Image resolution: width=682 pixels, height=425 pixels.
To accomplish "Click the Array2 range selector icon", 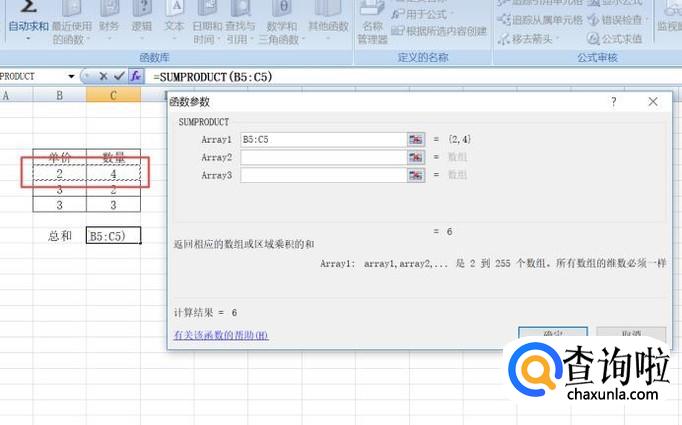I will 415,157.
